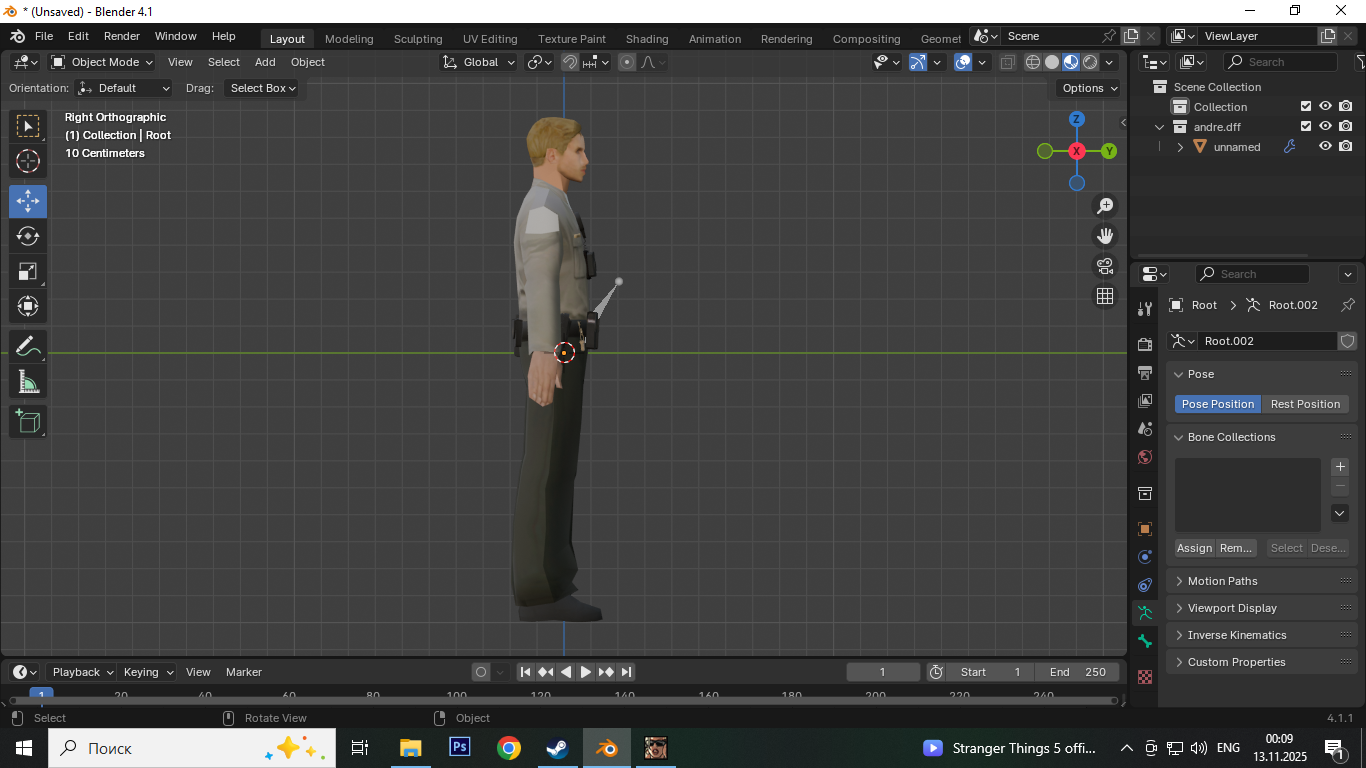Expand the Inverse Kinematics panel
The width and height of the screenshot is (1366, 768).
click(x=1236, y=635)
